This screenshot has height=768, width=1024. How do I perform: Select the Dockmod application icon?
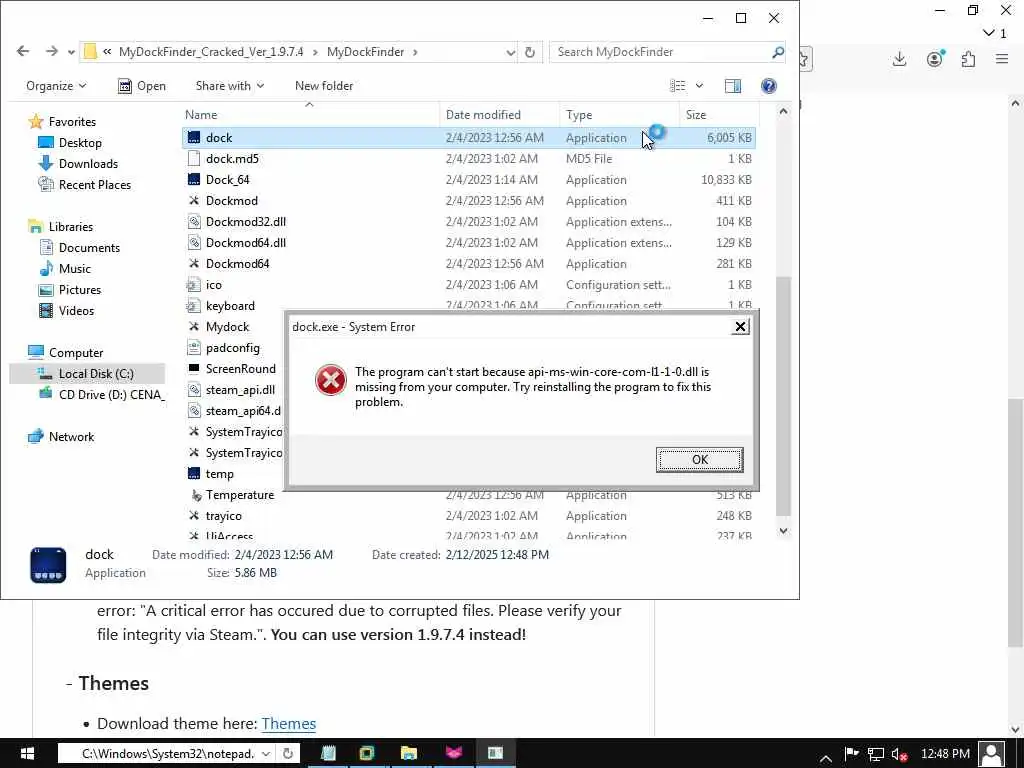(194, 200)
